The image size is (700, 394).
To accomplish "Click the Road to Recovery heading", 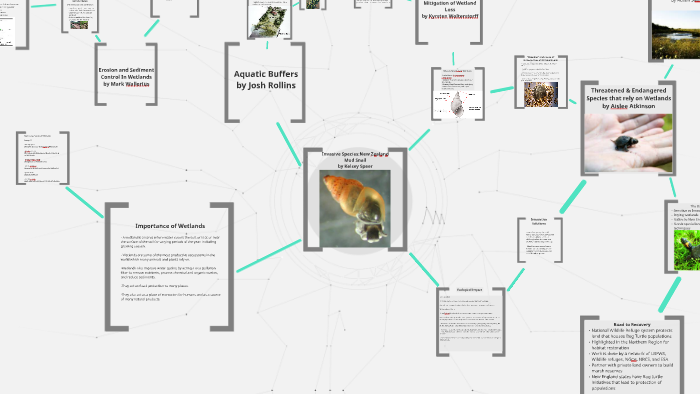I will click(632, 324).
